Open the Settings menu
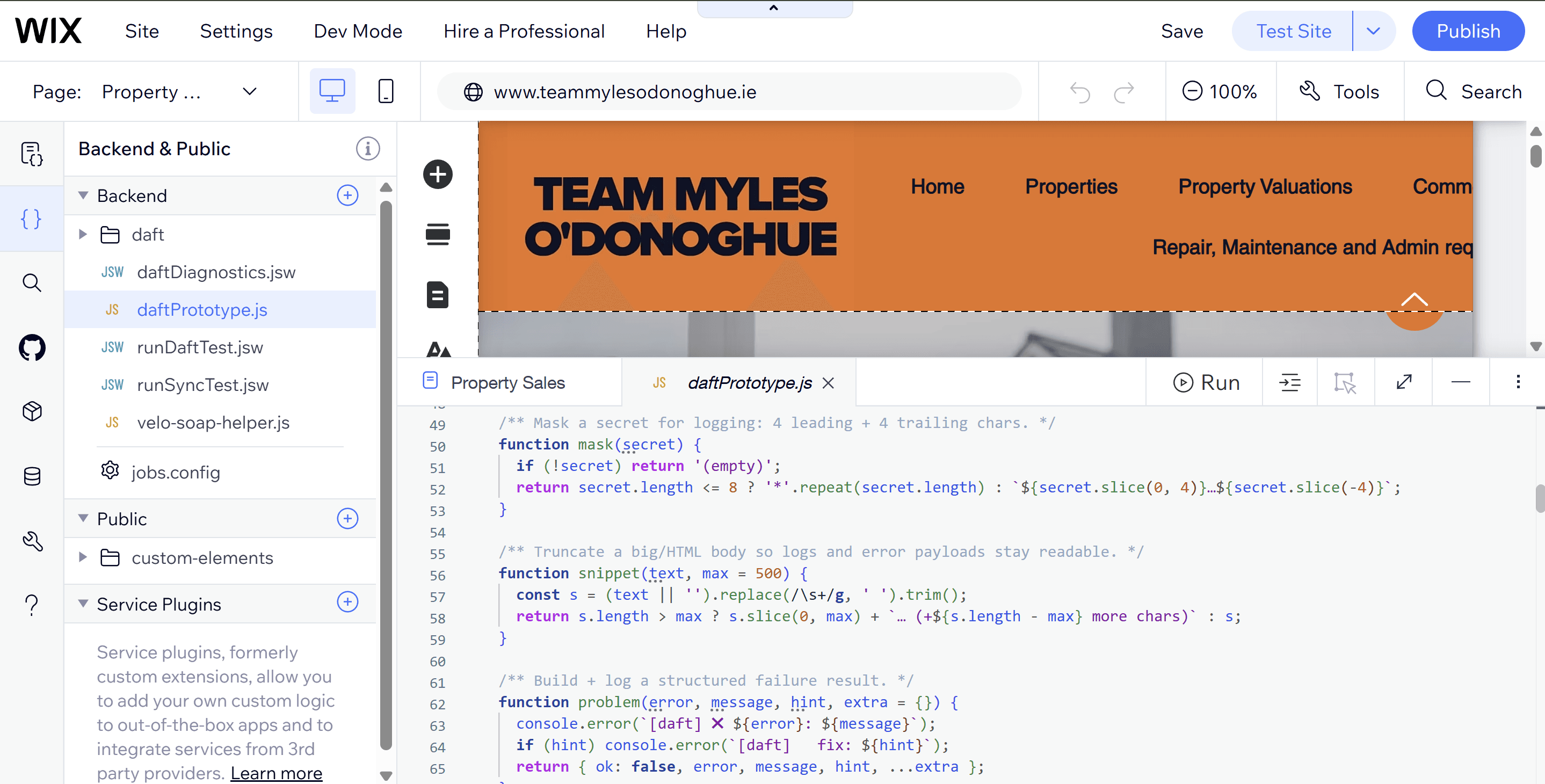The width and height of the screenshot is (1545, 784). point(236,31)
